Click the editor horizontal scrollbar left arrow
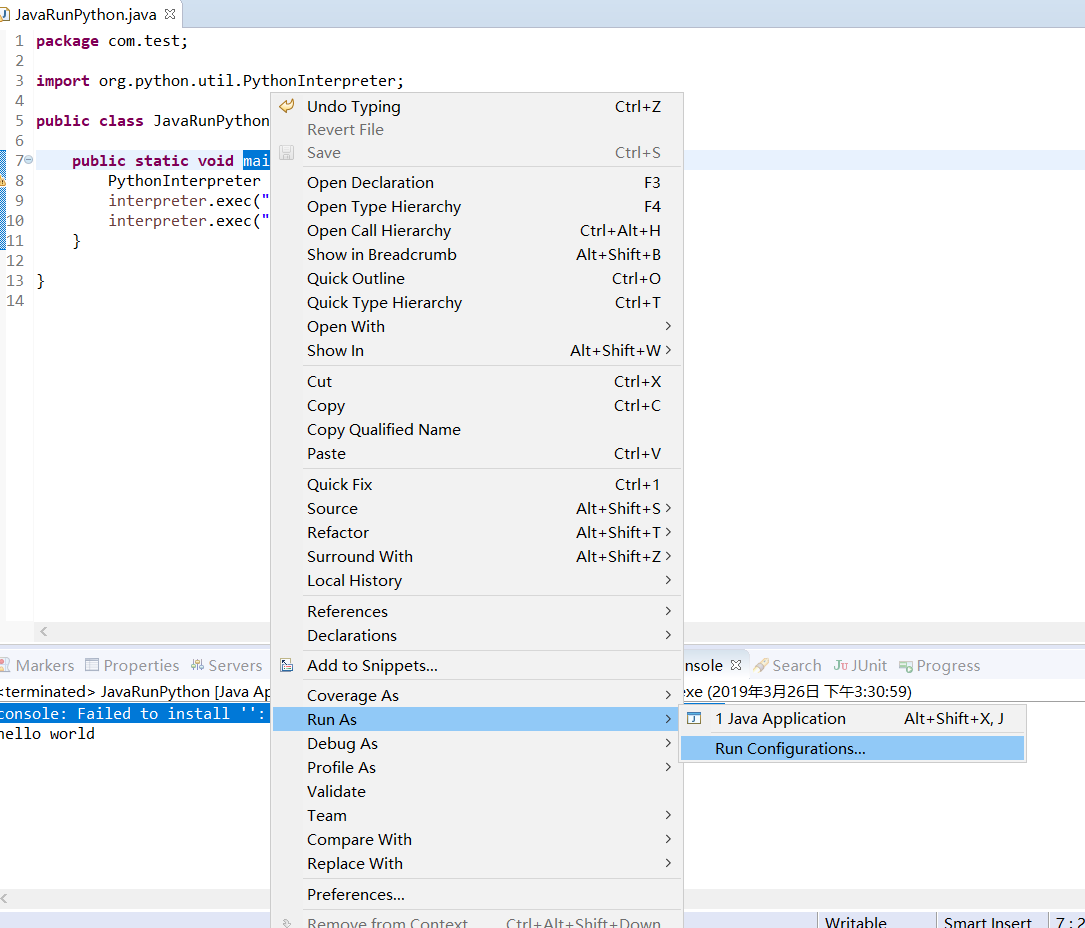This screenshot has height=928, width=1085. [43, 632]
